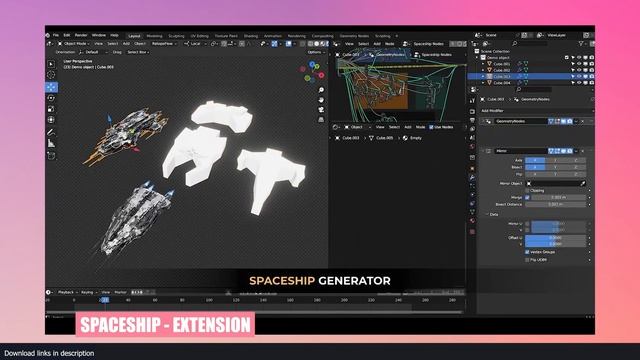The width and height of the screenshot is (640, 360).
Task: Expand the Cube.002 tree item
Action: (x=483, y=70)
